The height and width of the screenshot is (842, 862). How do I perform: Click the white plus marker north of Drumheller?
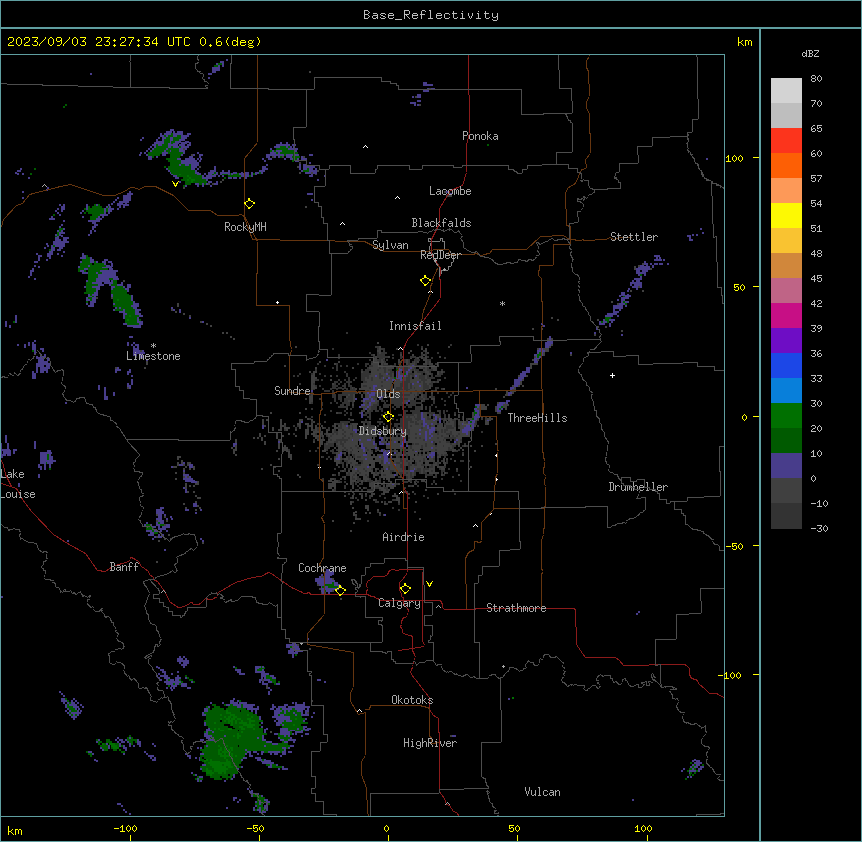[612, 375]
